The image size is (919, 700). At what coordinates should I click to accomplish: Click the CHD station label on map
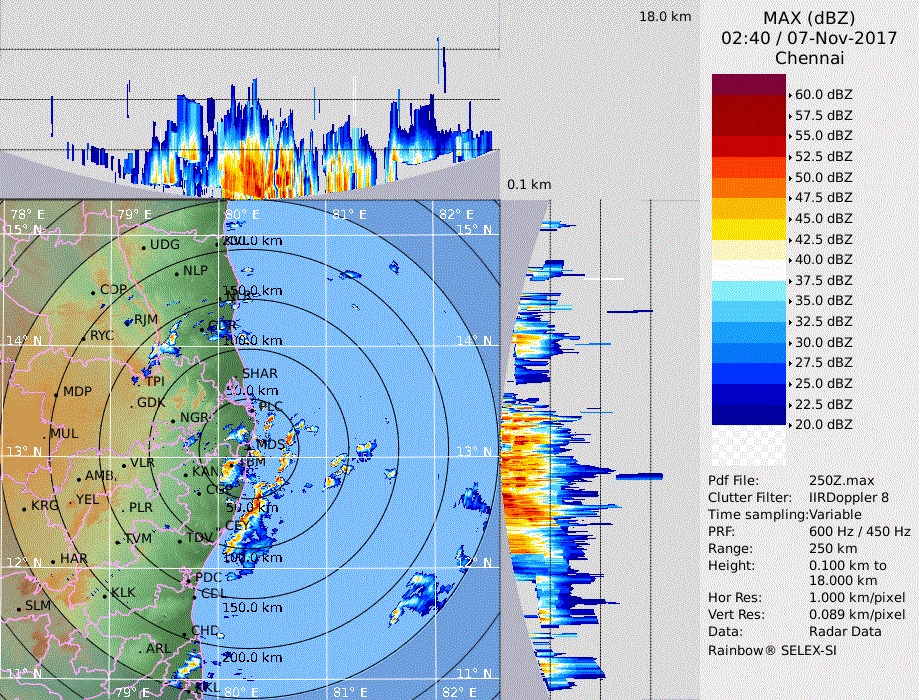coord(205,631)
